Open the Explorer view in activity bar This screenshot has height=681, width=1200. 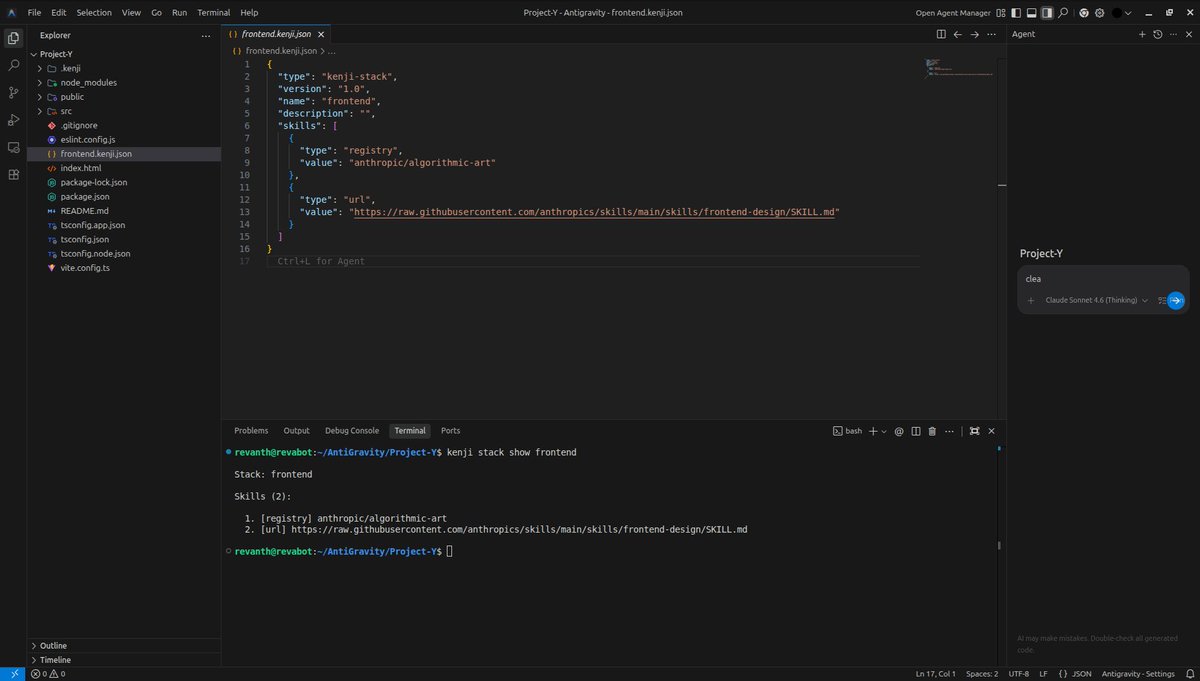[x=13, y=38]
